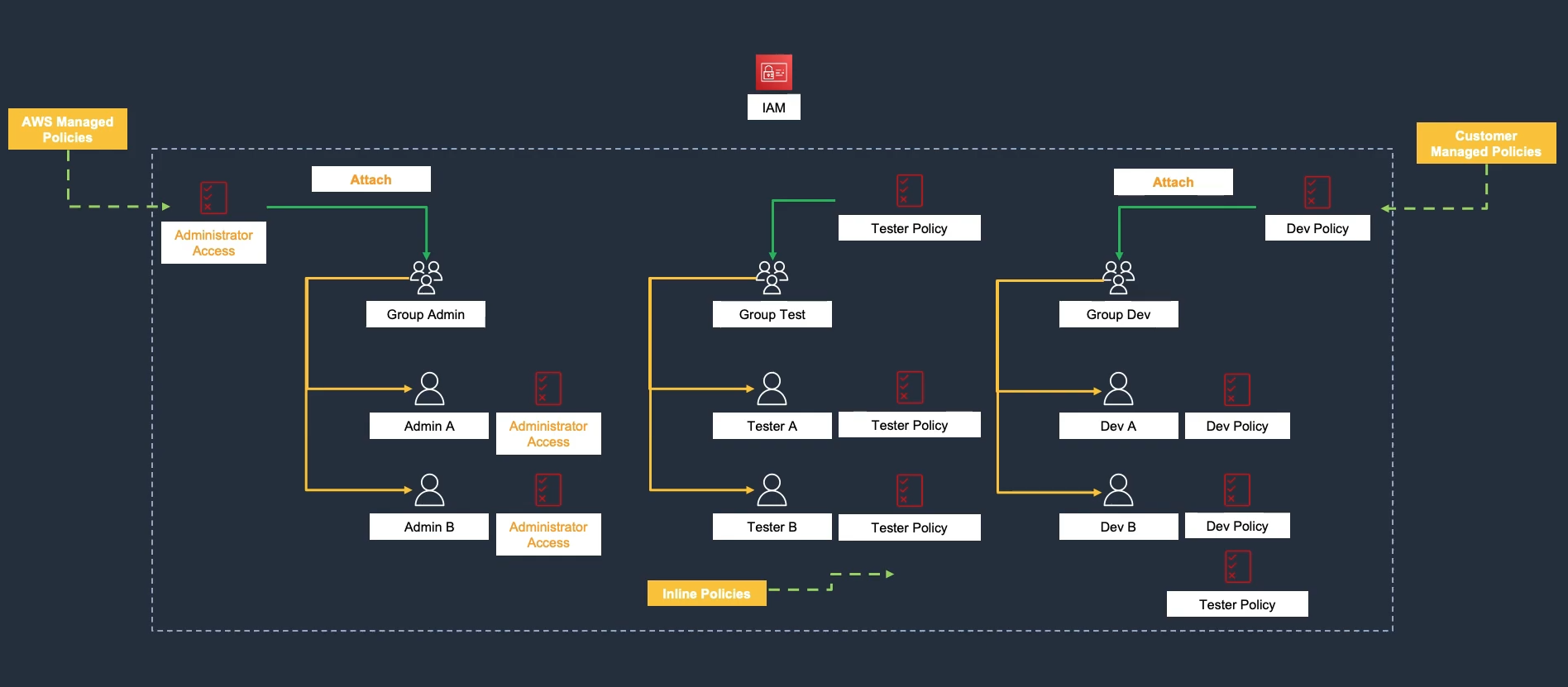The width and height of the screenshot is (1568, 687).
Task: Click the policy document icon above the top-left Administrator Access label
Action: coord(213,198)
